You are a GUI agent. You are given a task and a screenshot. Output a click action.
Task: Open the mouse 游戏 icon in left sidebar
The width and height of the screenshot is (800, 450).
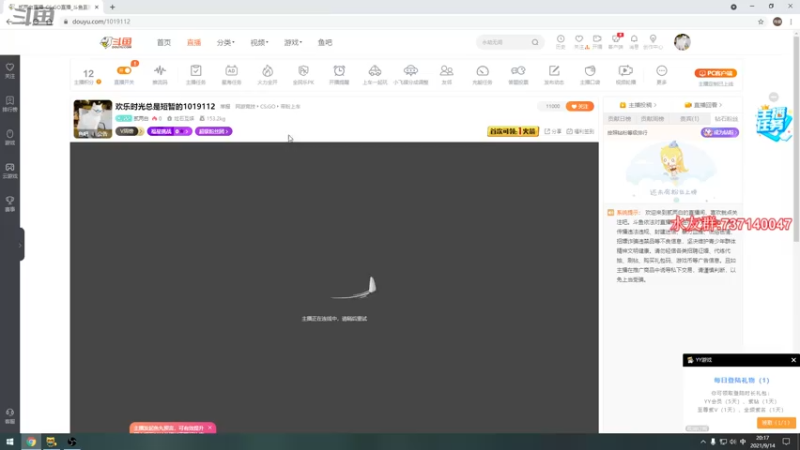point(10,137)
